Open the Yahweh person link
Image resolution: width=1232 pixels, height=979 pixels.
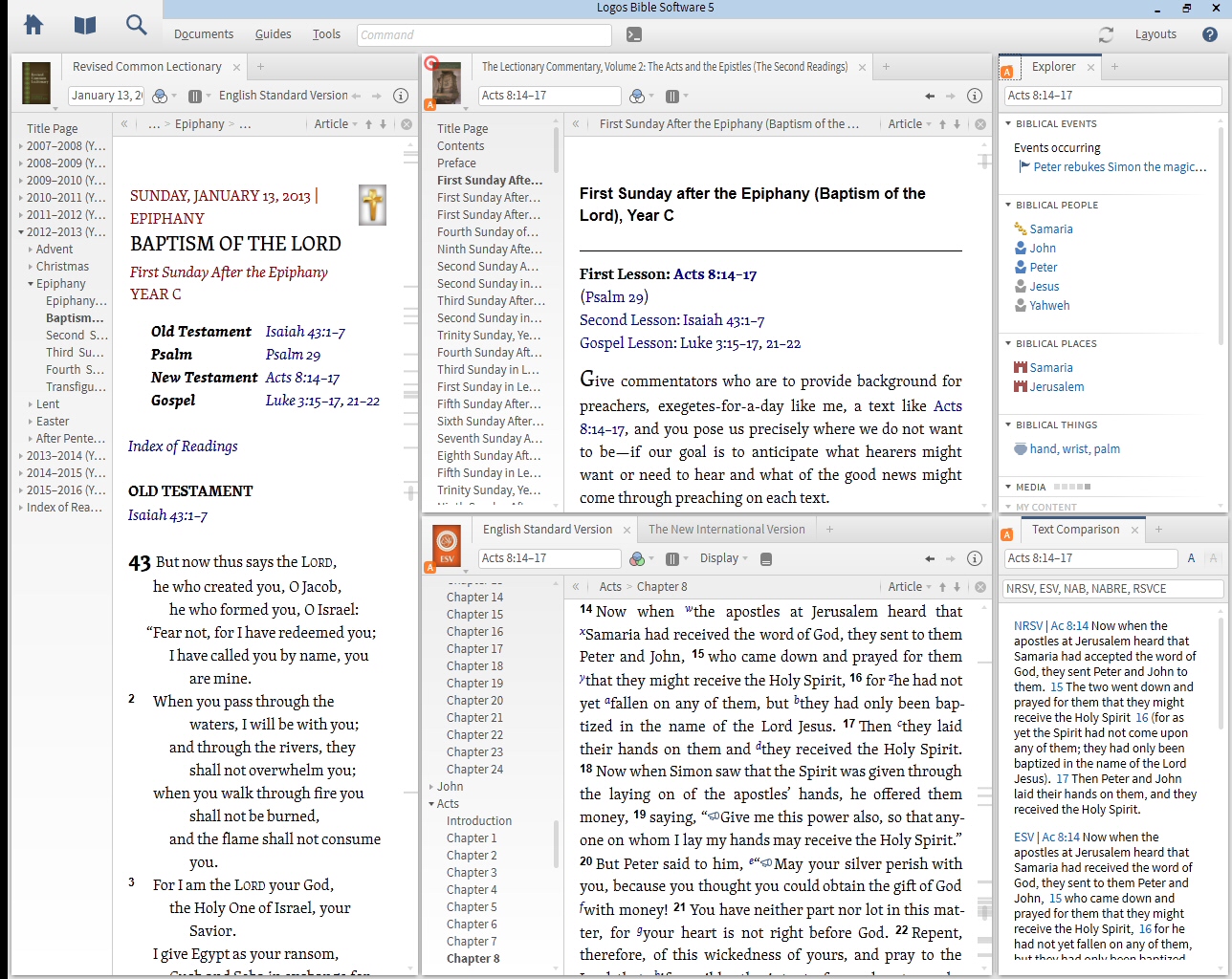click(1049, 306)
